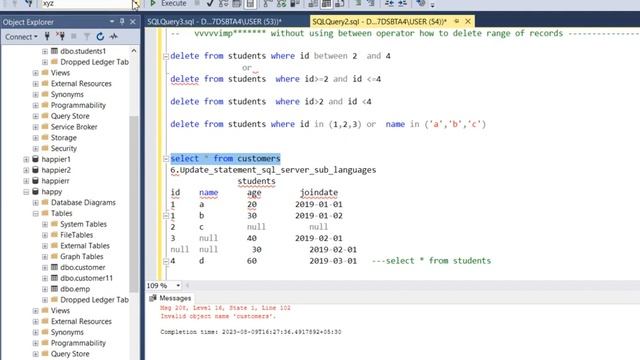
Task: Toggle Results to Grid output mode
Action: [x=326, y=3]
